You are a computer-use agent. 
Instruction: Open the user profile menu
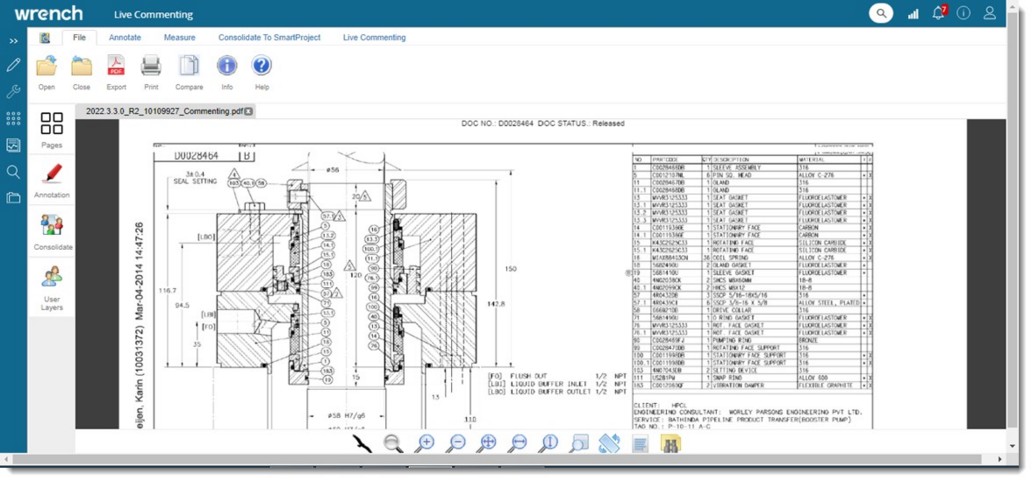pyautogui.click(x=989, y=13)
